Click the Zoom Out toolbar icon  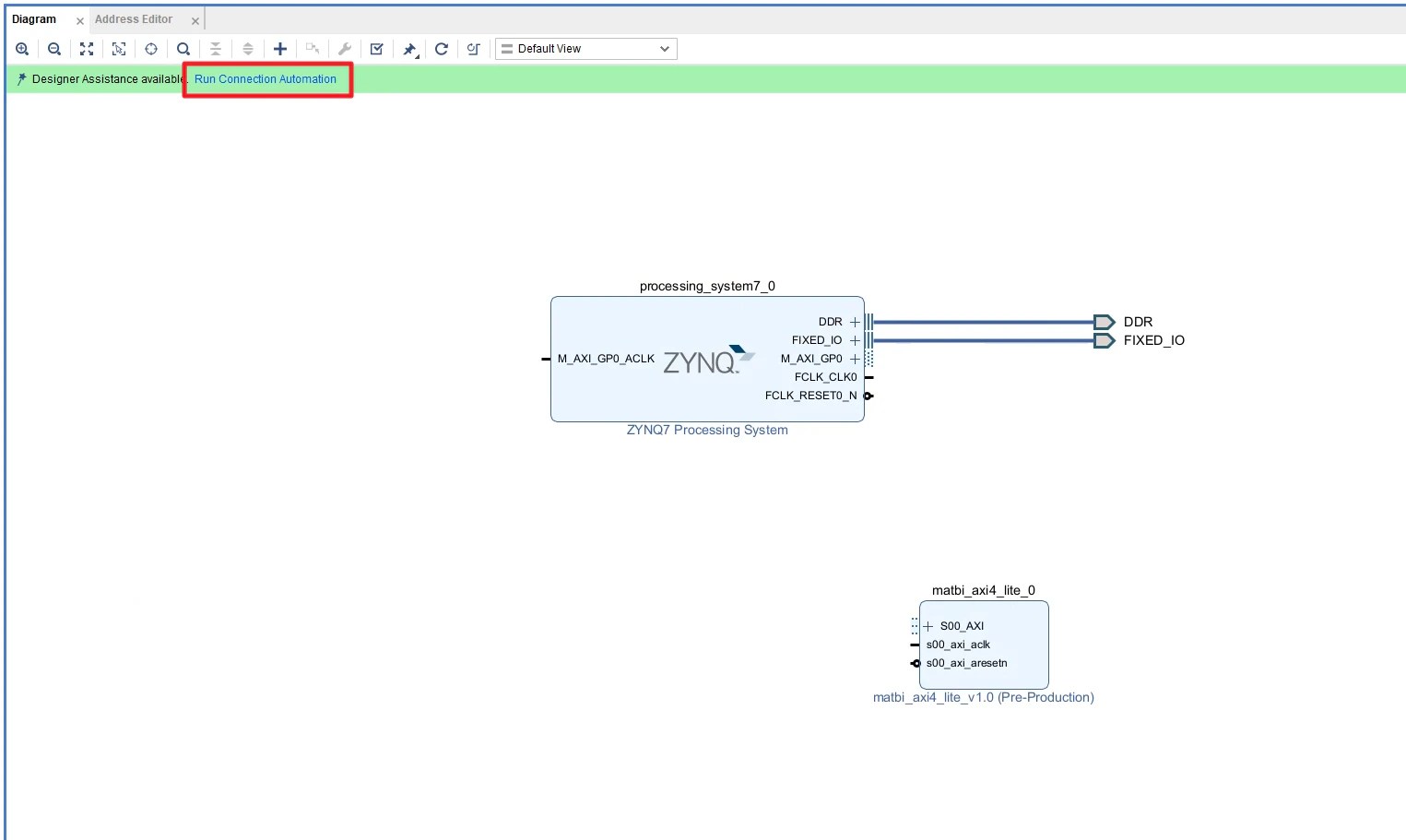[x=54, y=49]
